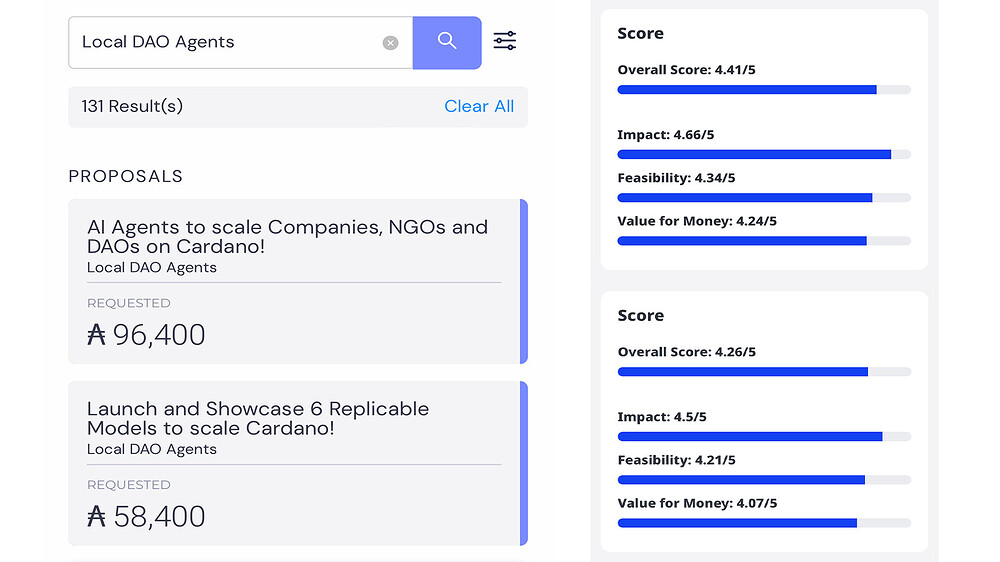Viewport: 1000px width, 562px height.
Task: Click the ADA symbol beside 96,400
Action: point(97,335)
